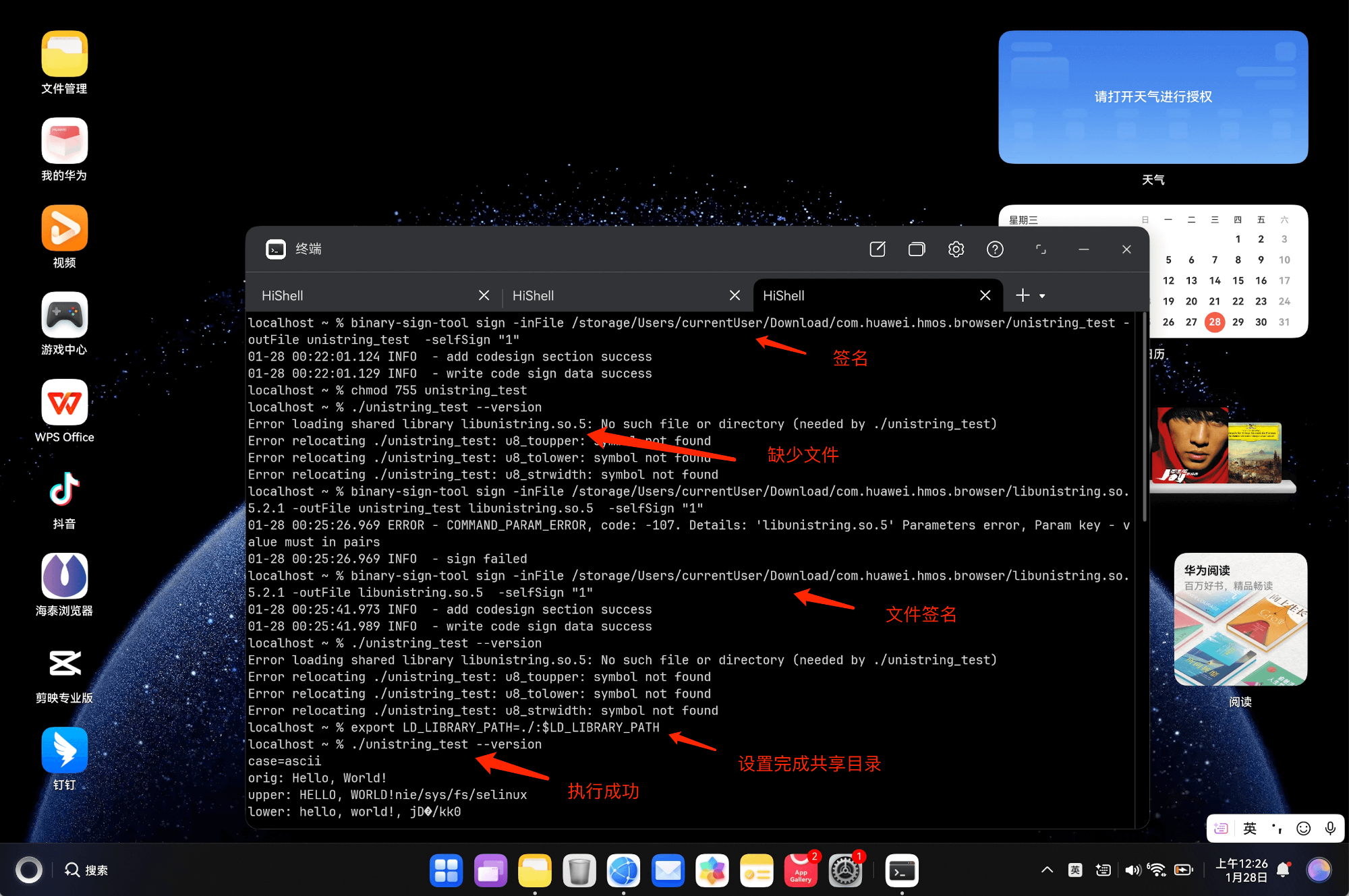
Task: Select date 29 in the calendar widget
Action: [1238, 322]
